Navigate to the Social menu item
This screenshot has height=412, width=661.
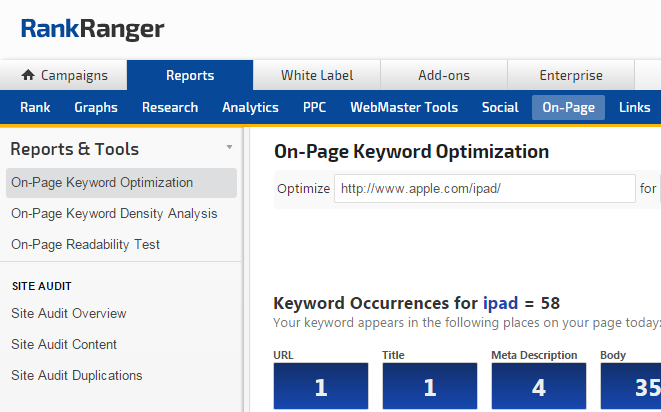pos(499,108)
